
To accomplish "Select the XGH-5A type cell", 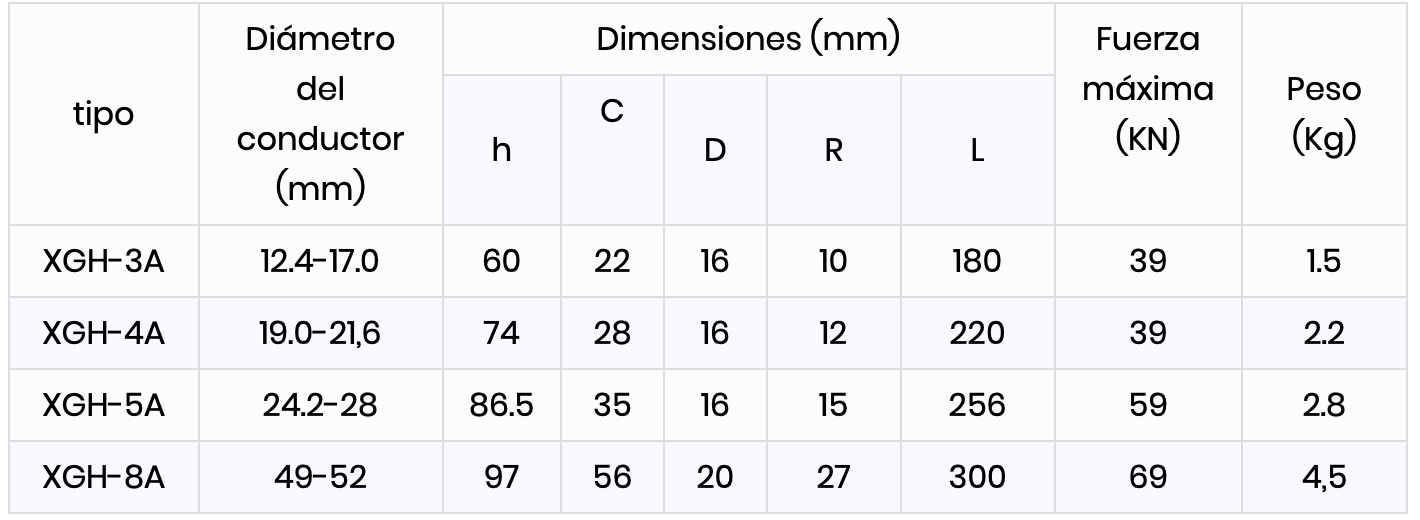I will tap(103, 405).
